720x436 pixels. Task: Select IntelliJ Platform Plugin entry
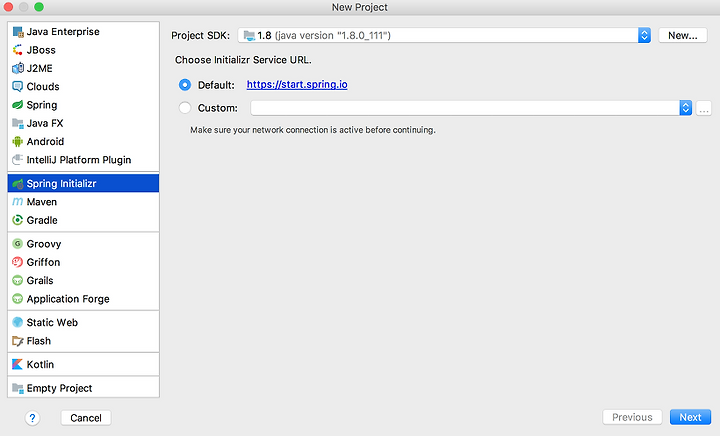(x=84, y=160)
